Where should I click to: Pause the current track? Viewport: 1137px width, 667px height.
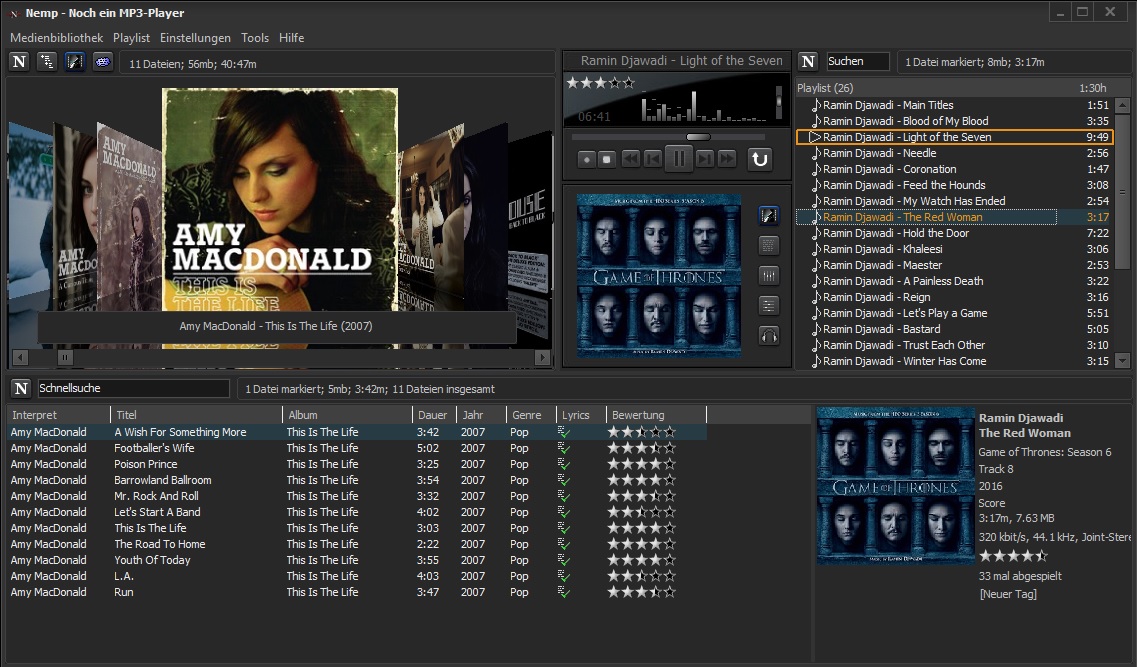coord(679,158)
